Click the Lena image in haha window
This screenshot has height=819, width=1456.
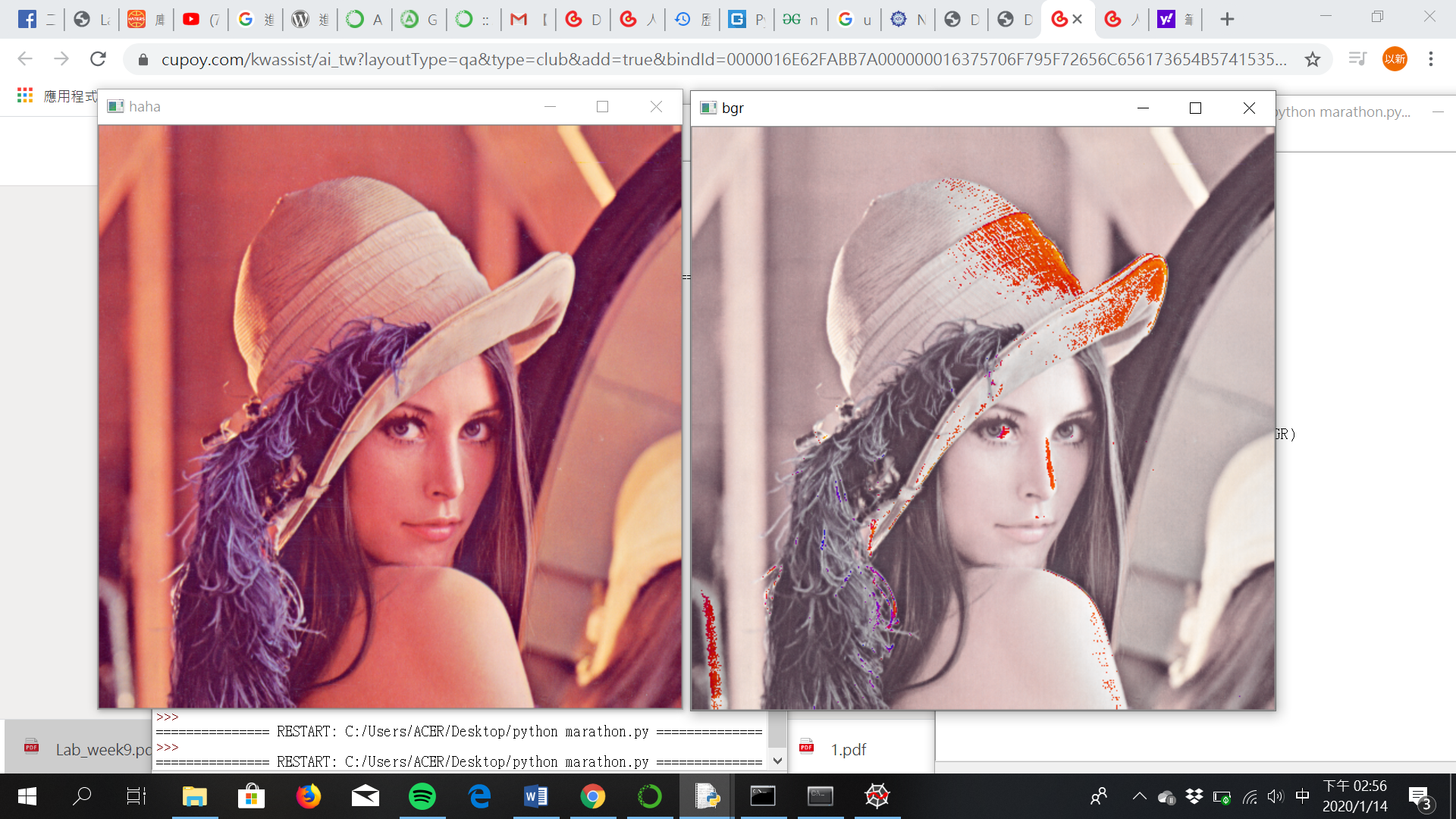390,416
